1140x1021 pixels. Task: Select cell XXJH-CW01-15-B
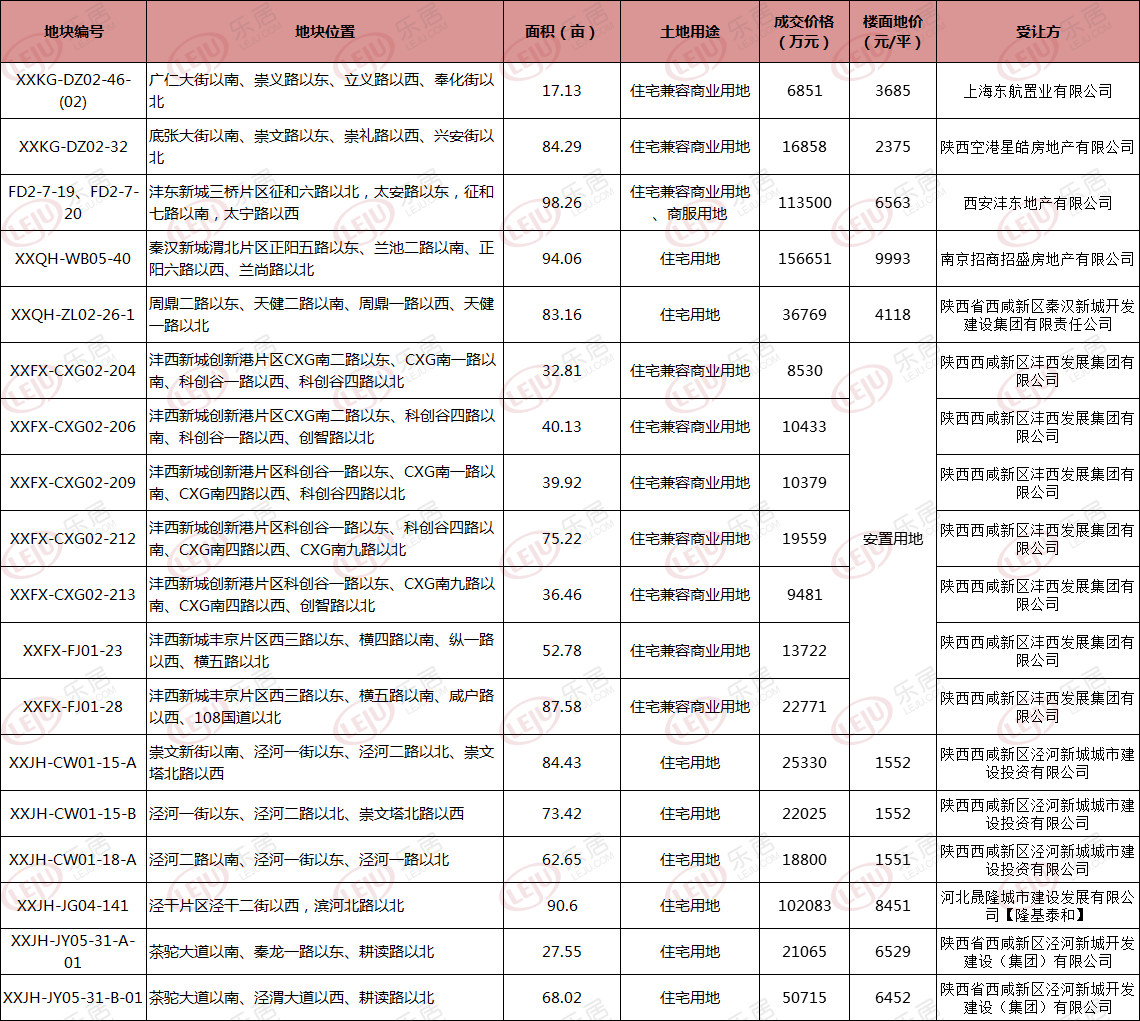(73, 814)
